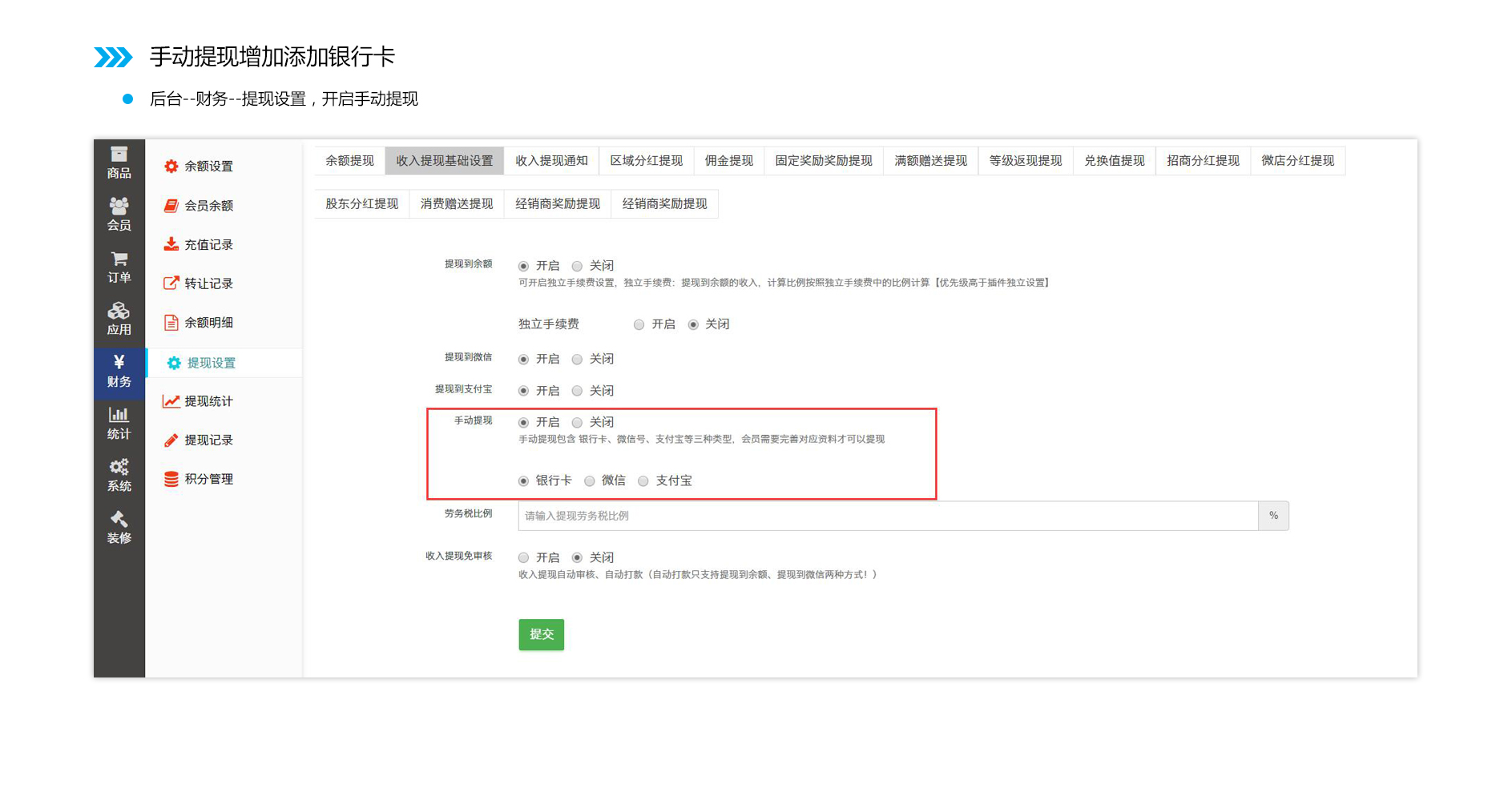Screen dimensions: 1512x792
Task: Switch to 佣金提现 tab
Action: click(x=729, y=161)
